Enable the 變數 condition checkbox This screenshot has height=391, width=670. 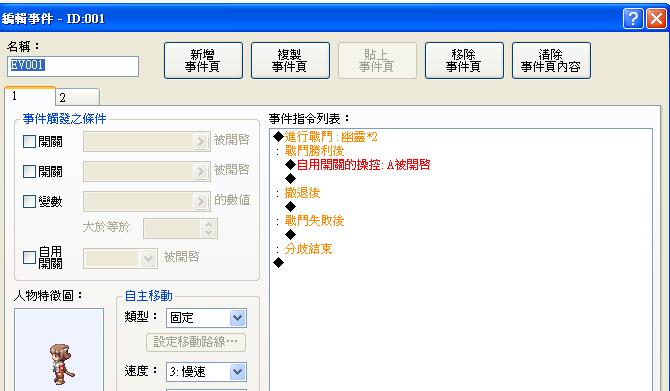(x=29, y=201)
